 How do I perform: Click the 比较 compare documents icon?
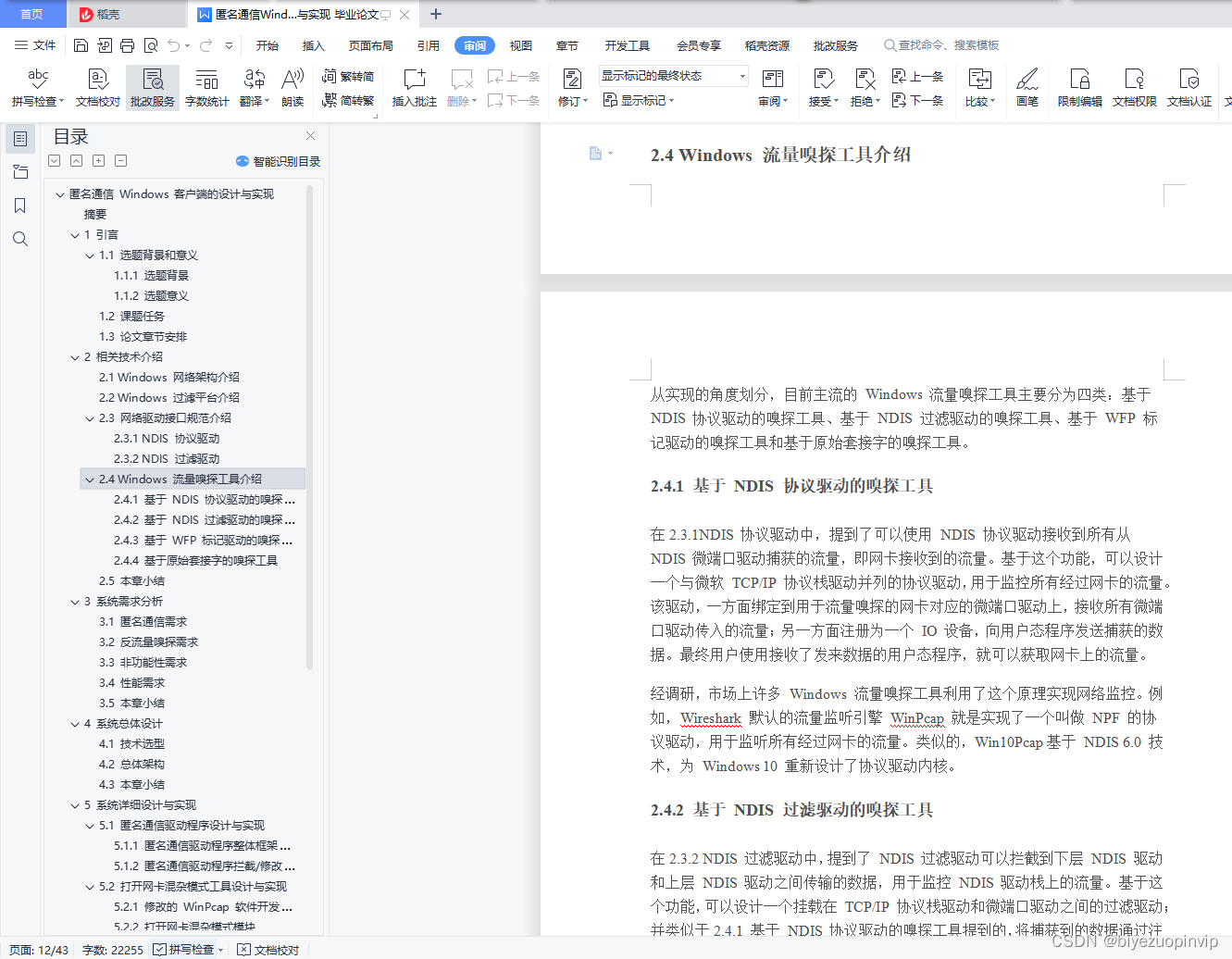click(x=978, y=88)
